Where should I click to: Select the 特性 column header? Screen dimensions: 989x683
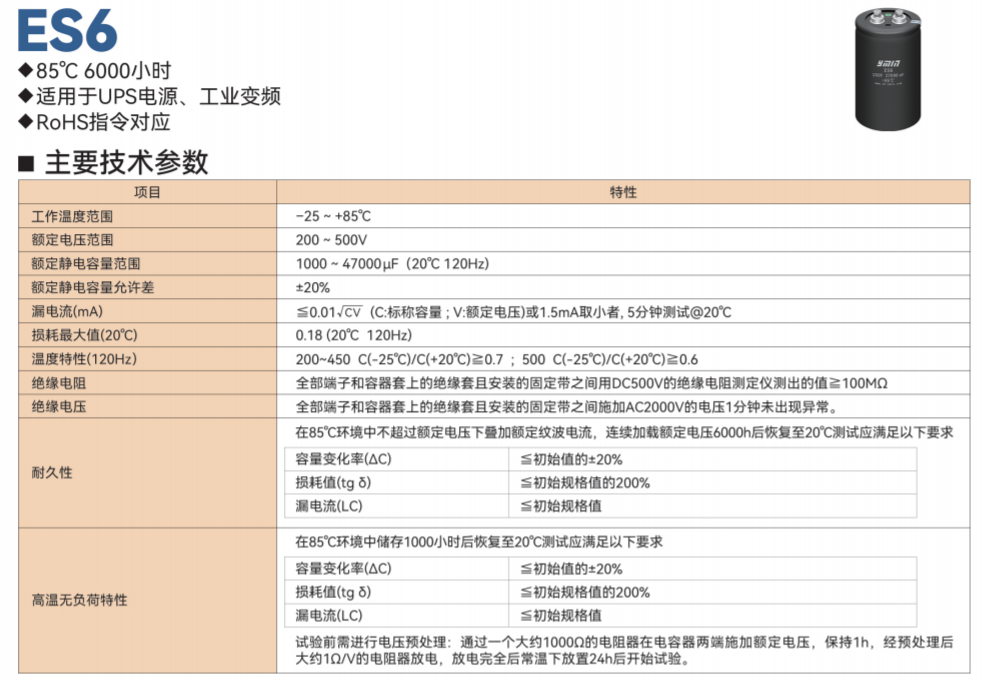pyautogui.click(x=623, y=192)
